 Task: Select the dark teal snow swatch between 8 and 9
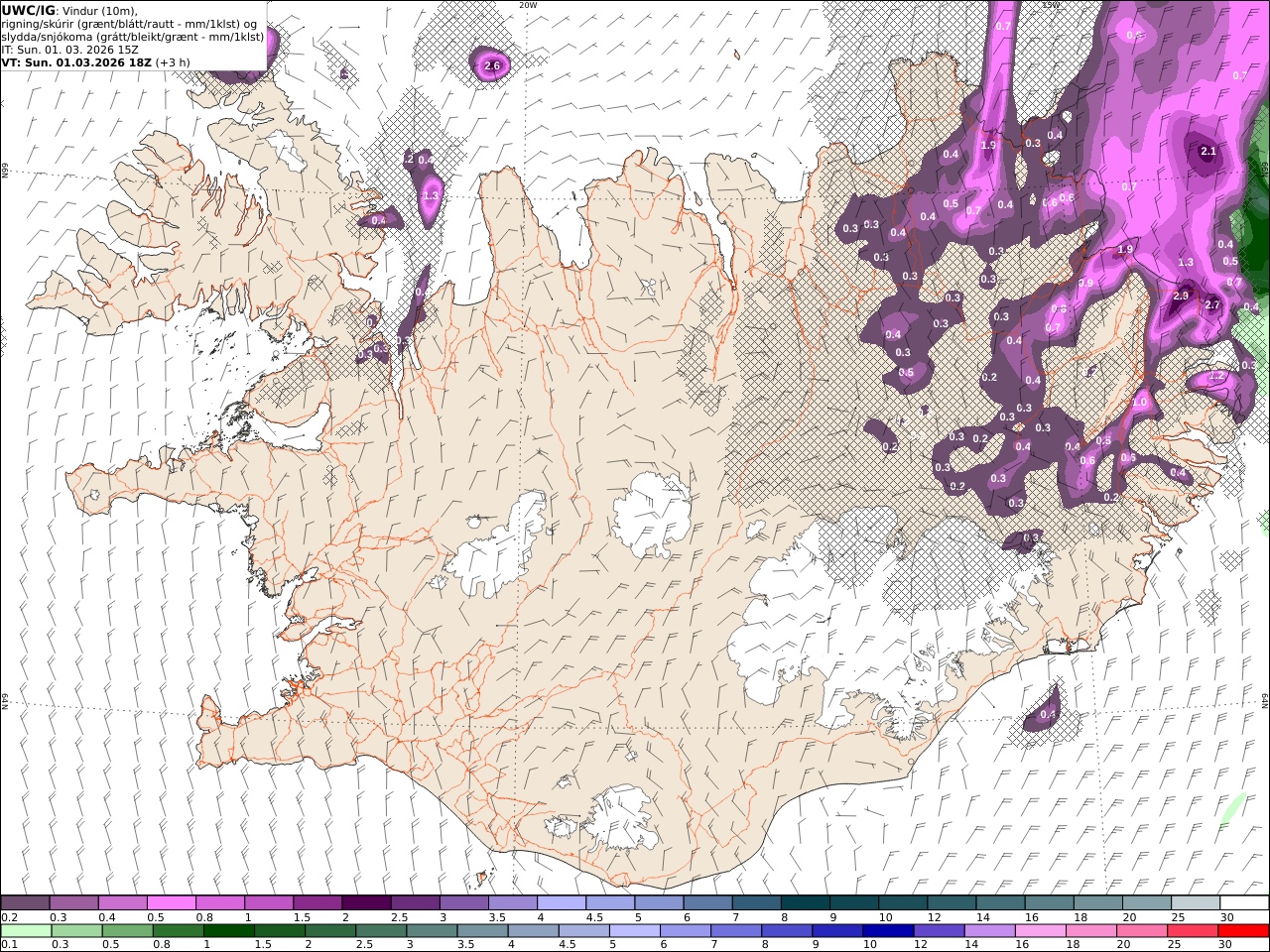[x=805, y=902]
